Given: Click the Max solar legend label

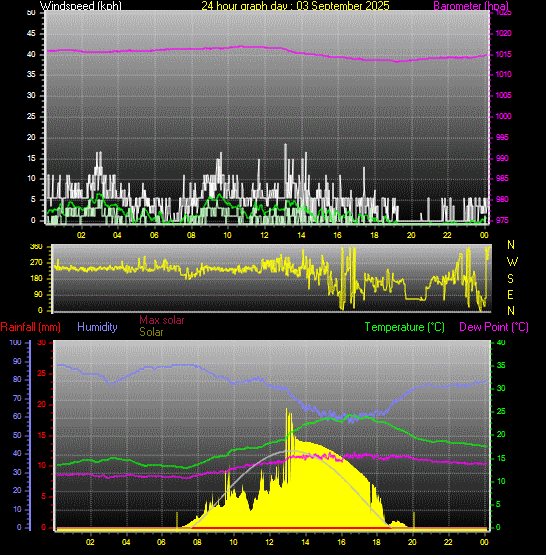Looking at the screenshot, I should point(162,320).
